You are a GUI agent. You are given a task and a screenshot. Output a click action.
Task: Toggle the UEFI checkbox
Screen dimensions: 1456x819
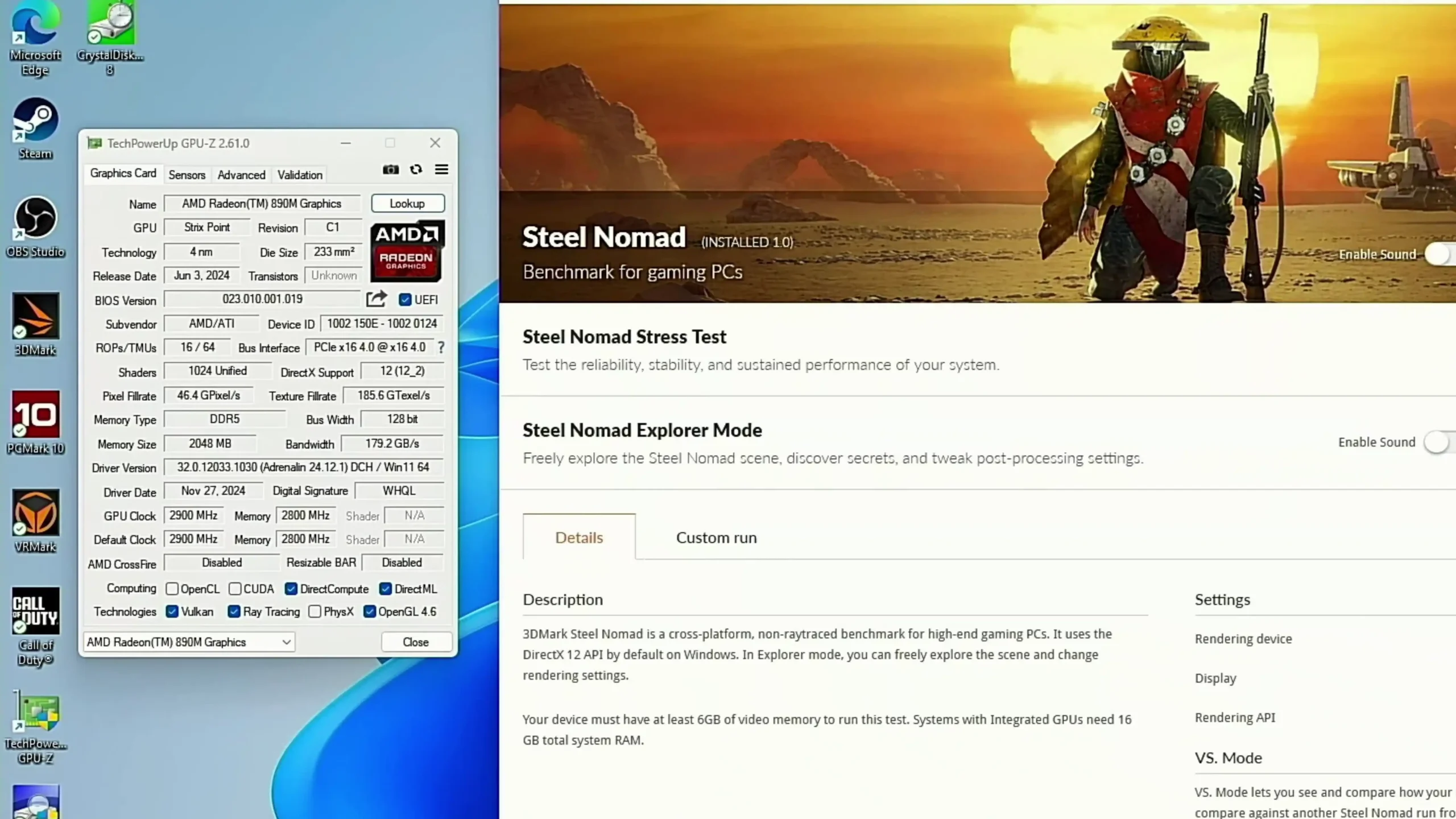[405, 299]
